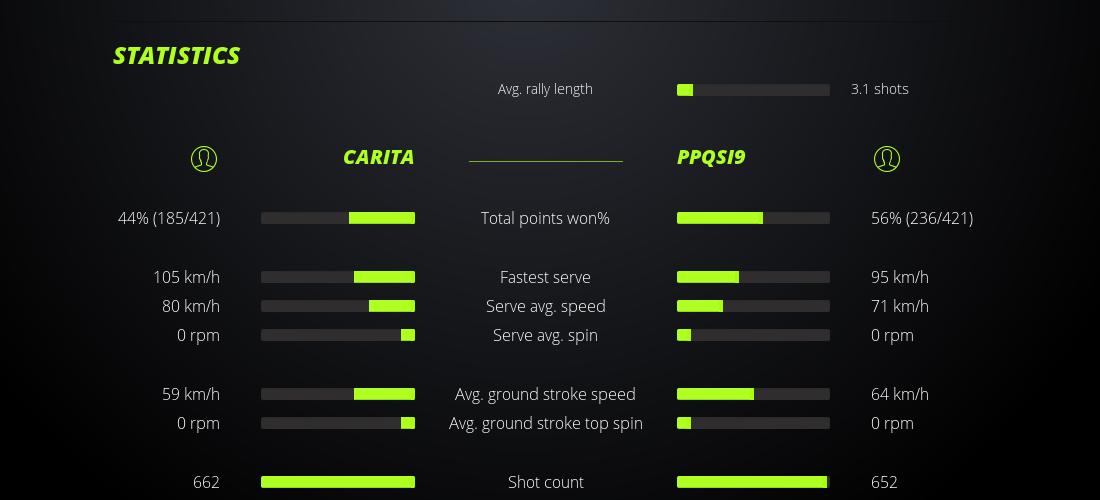Click CARITA's shot count bar
Image resolution: width=1100 pixels, height=500 pixels.
tap(338, 482)
